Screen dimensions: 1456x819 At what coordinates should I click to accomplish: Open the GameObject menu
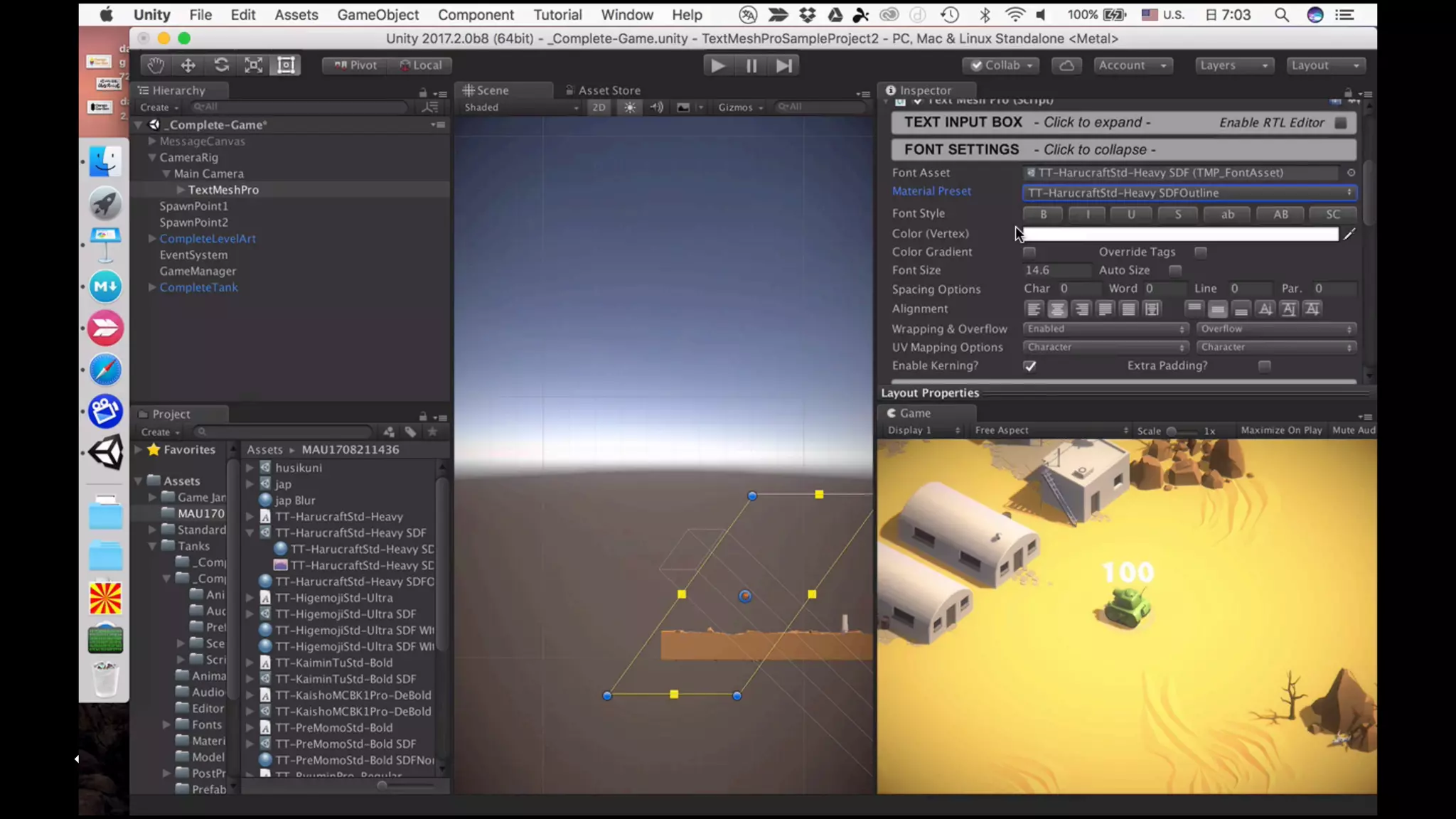point(378,15)
